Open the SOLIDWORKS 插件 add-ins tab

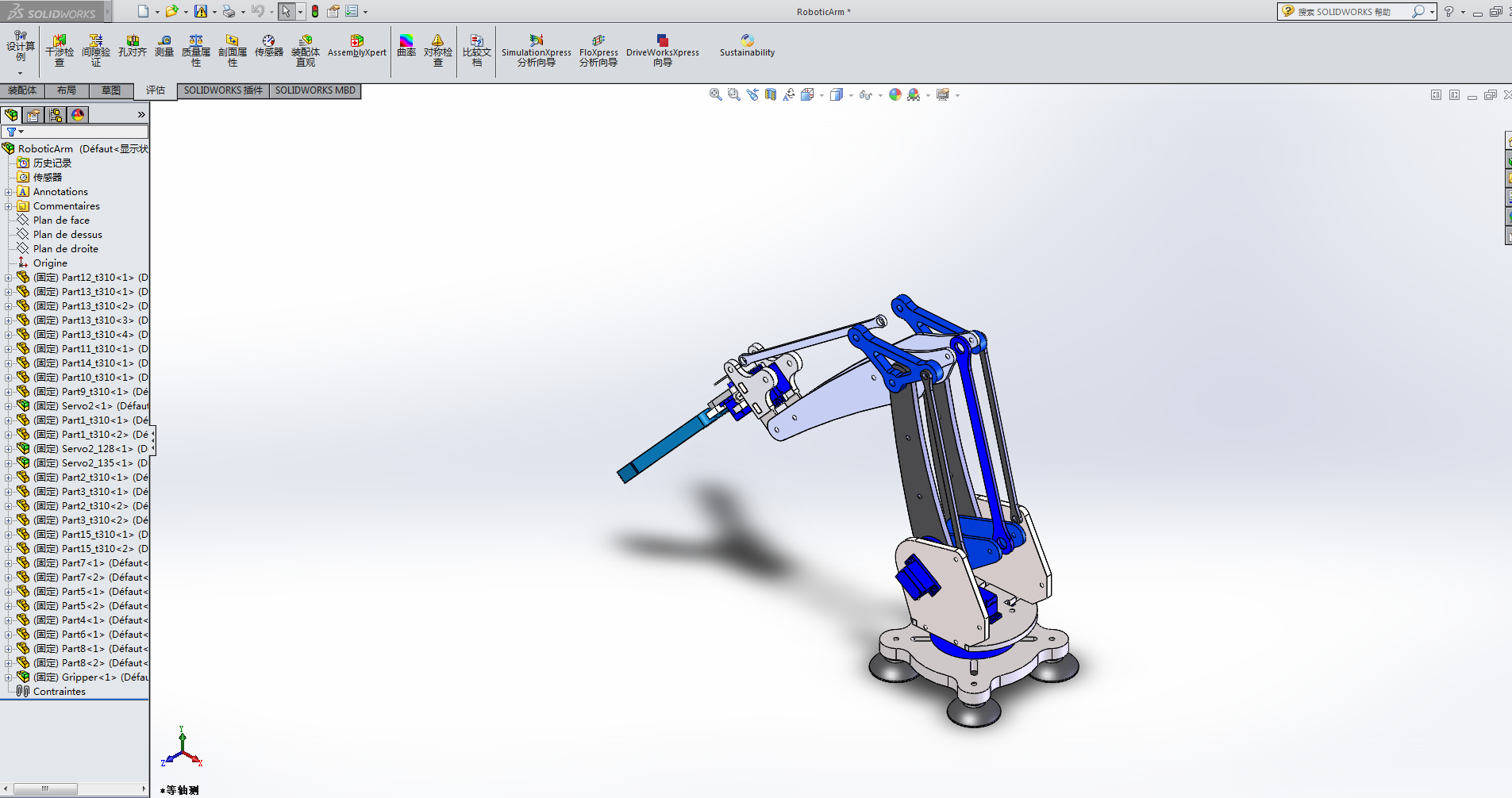point(223,90)
